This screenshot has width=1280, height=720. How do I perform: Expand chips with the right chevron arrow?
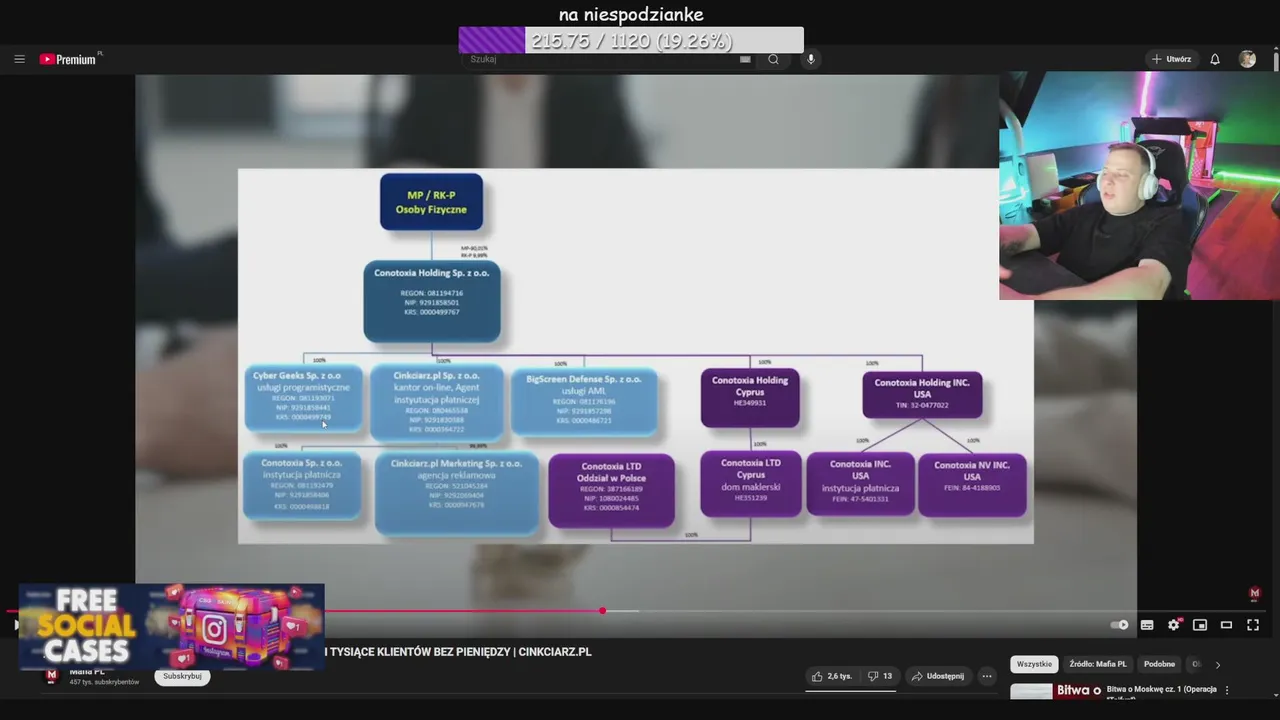click(1217, 664)
